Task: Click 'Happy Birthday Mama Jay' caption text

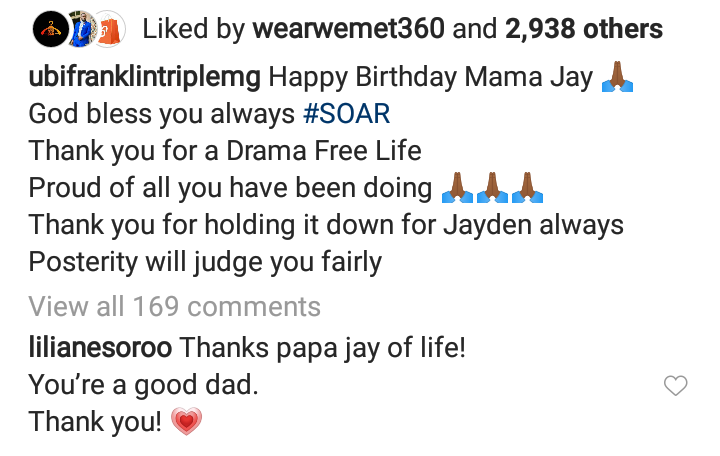Action: tap(430, 77)
